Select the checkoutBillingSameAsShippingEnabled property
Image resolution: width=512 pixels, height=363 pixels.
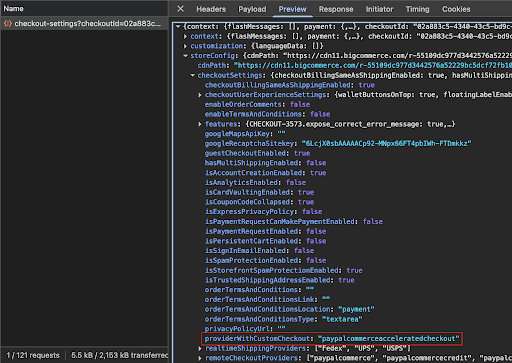(x=289, y=85)
